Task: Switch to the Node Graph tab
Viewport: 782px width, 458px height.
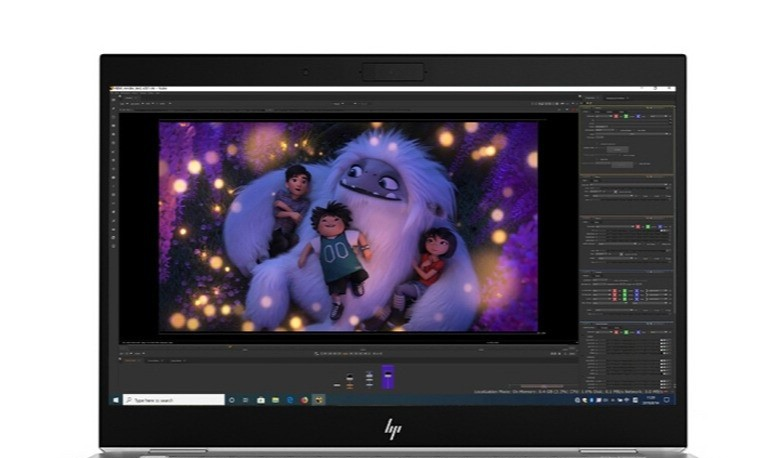Action: (130, 360)
